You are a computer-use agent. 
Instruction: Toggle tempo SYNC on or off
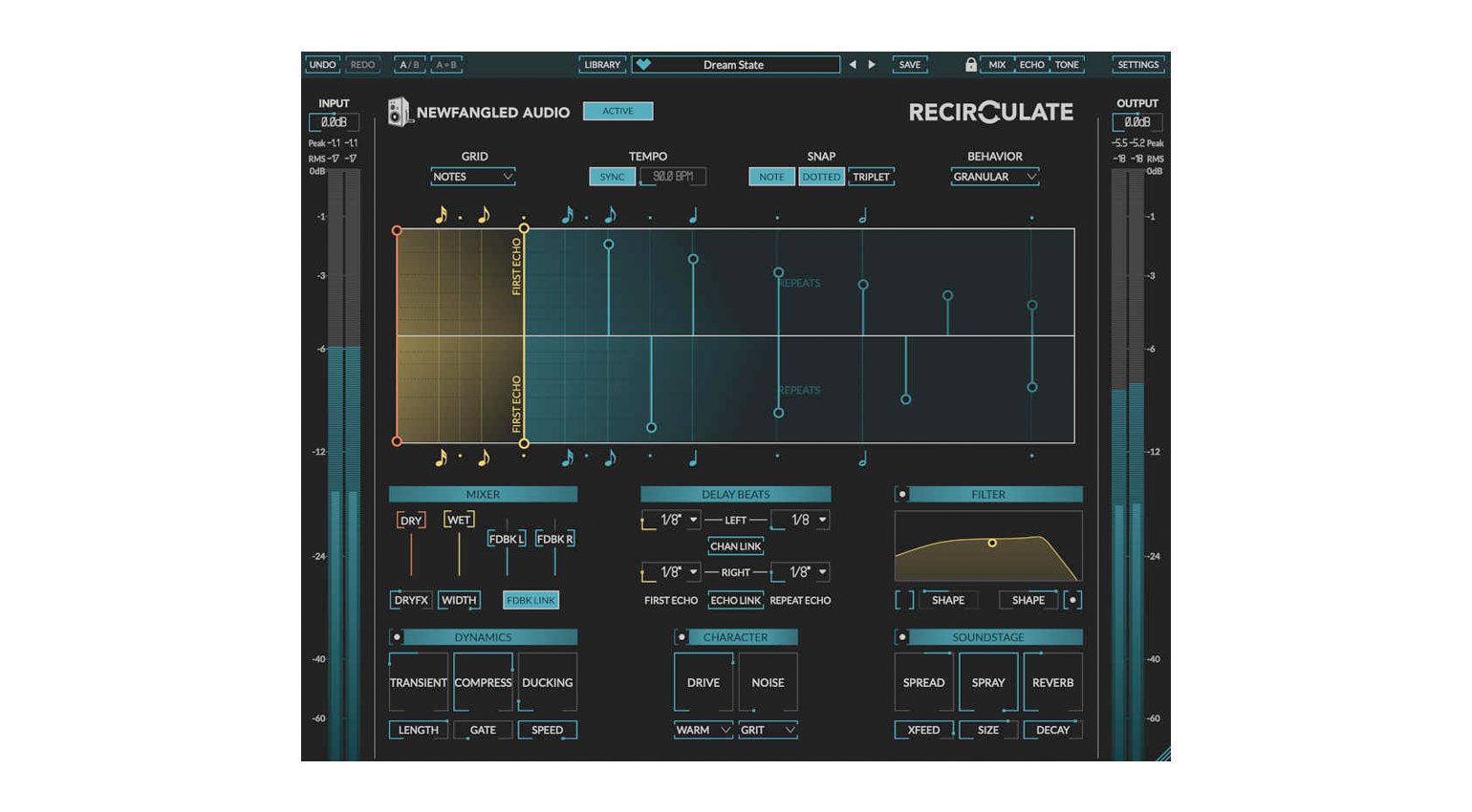(x=612, y=177)
